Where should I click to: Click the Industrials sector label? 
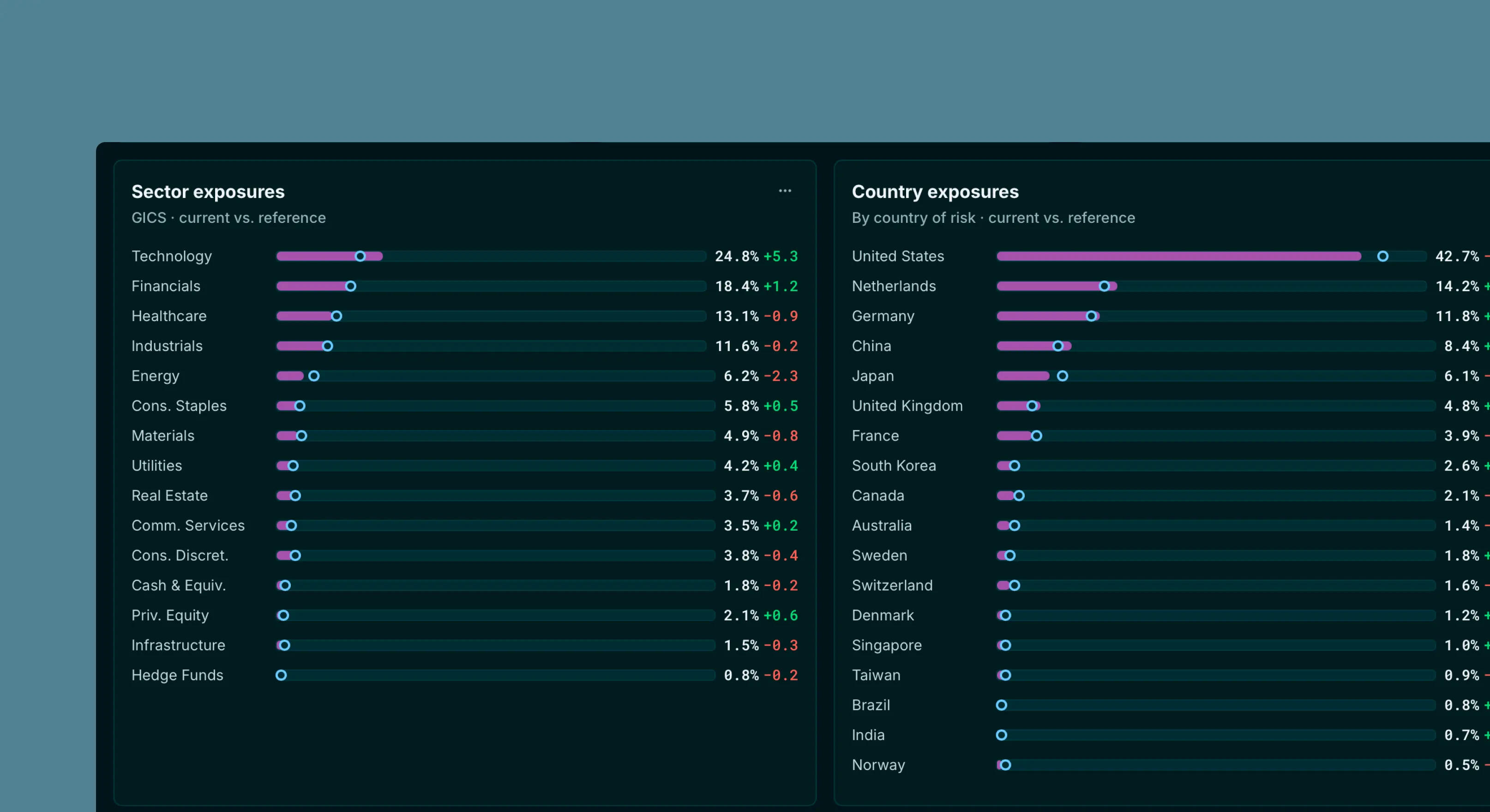click(x=167, y=346)
